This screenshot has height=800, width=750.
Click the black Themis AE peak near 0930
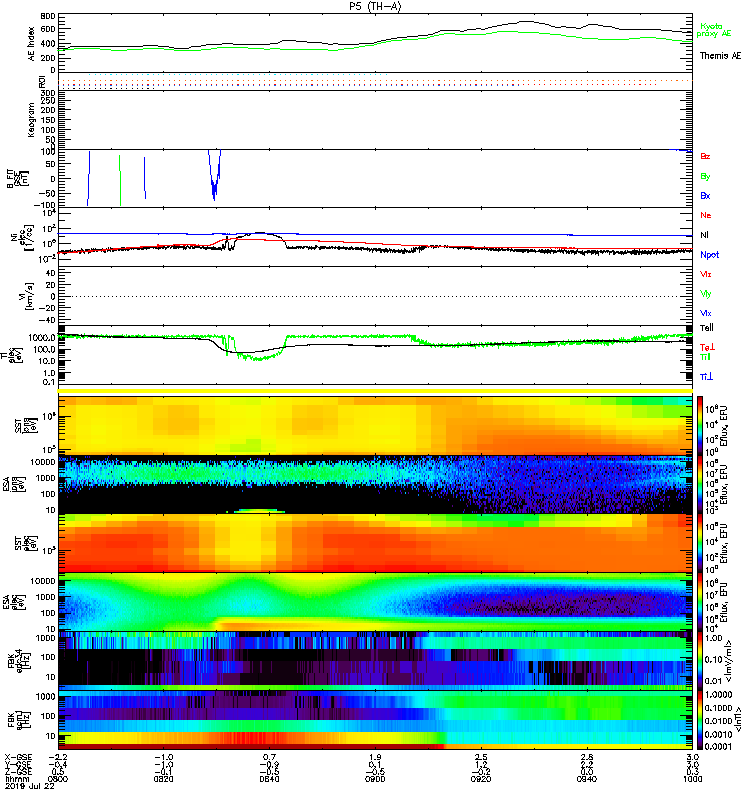(526, 21)
